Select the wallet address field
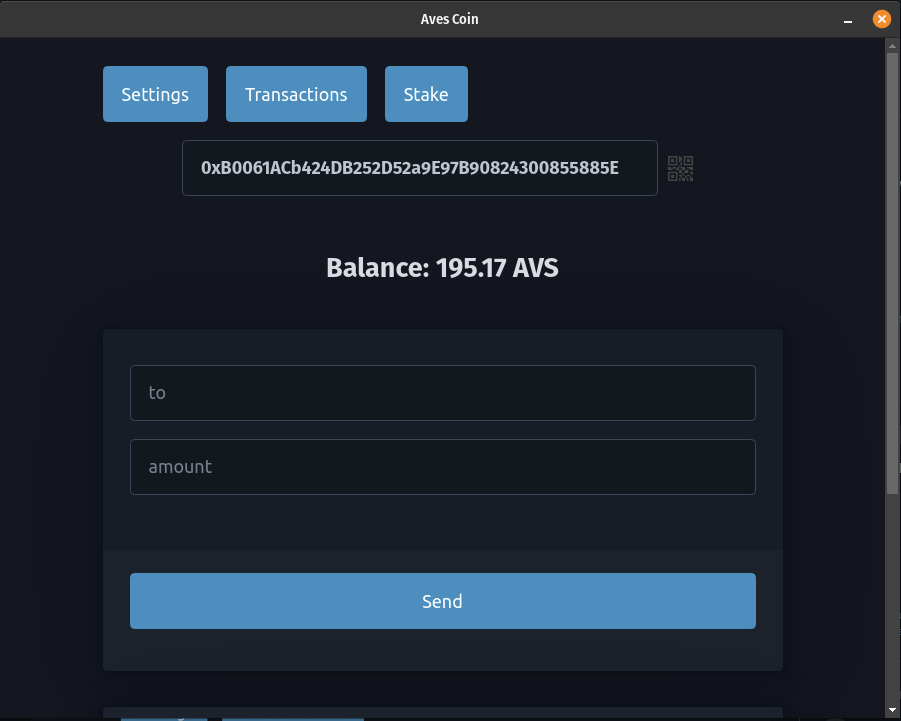This screenshot has width=901, height=721. pyautogui.click(x=419, y=167)
